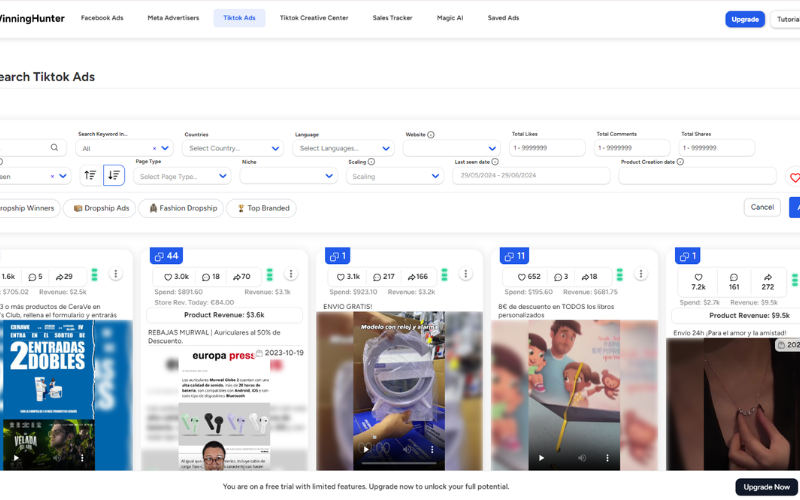Open the Facebook Ads tab

(x=102, y=18)
